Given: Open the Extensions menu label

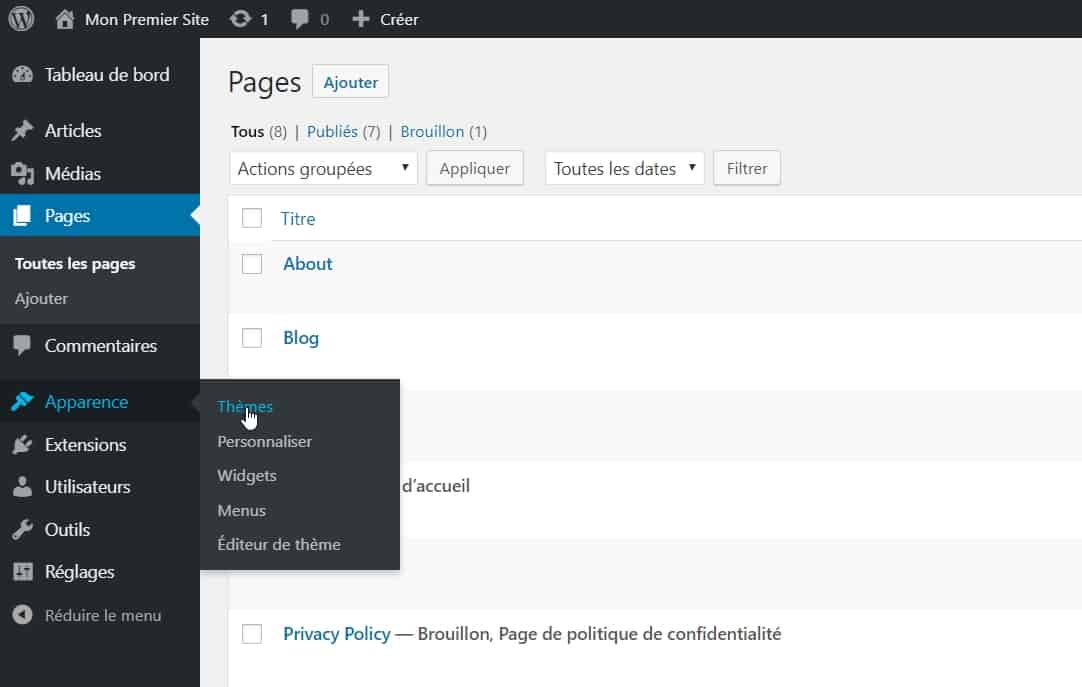Looking at the screenshot, I should click(x=86, y=445).
